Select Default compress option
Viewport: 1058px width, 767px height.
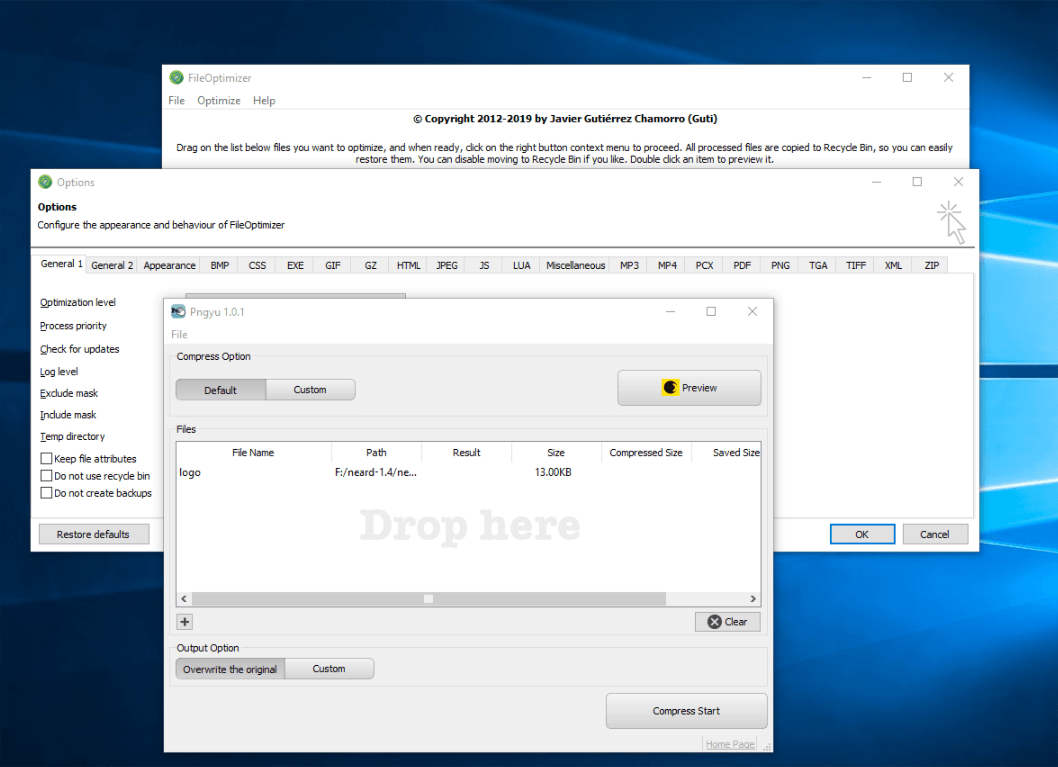[x=221, y=390]
